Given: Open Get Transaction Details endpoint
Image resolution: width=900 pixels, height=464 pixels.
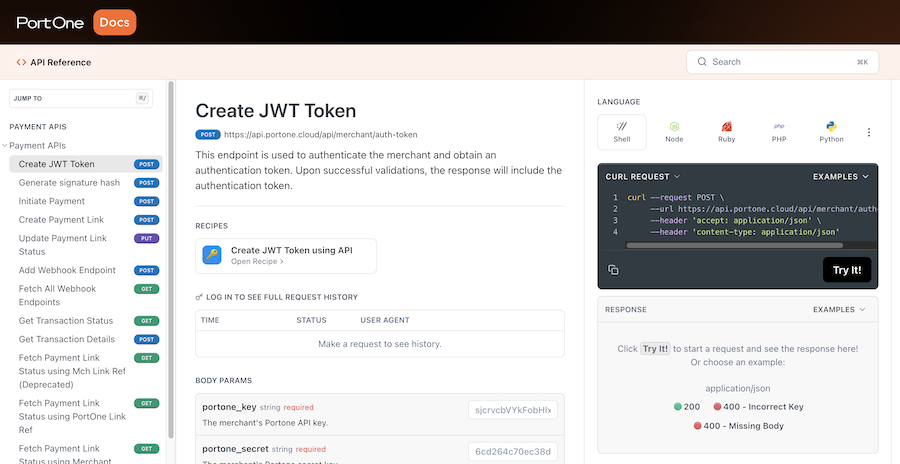Looking at the screenshot, I should (86, 339).
